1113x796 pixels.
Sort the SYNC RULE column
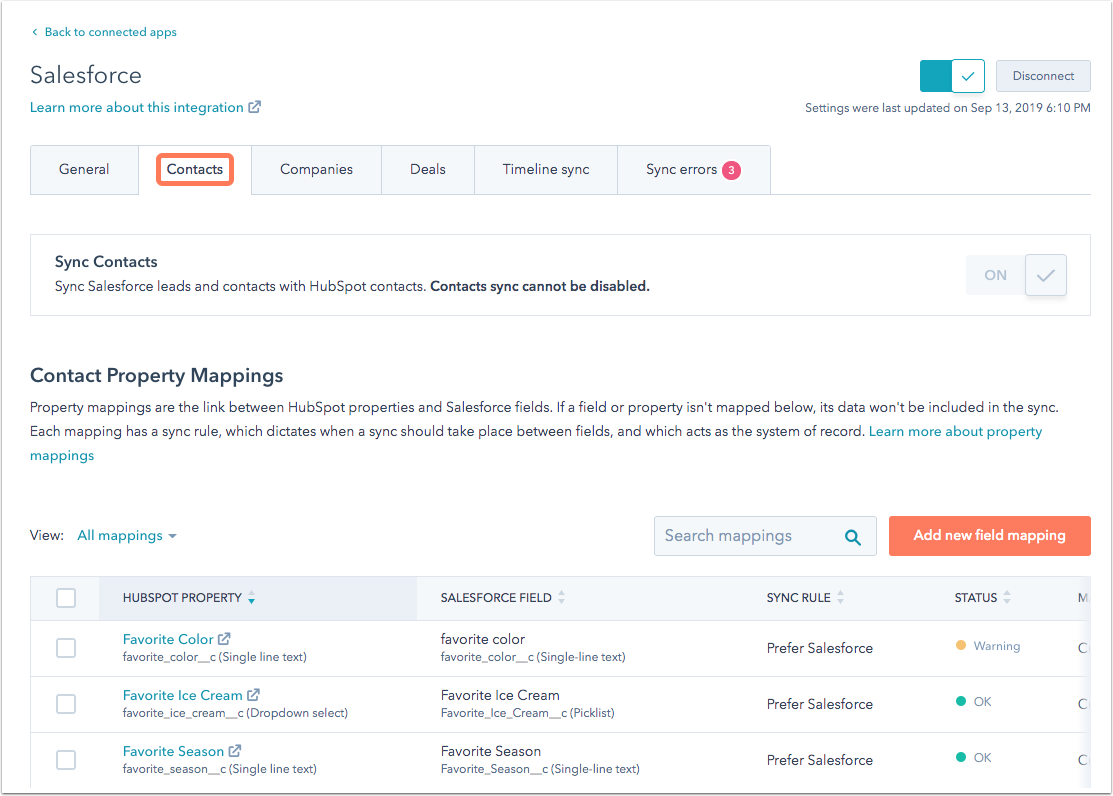click(839, 597)
